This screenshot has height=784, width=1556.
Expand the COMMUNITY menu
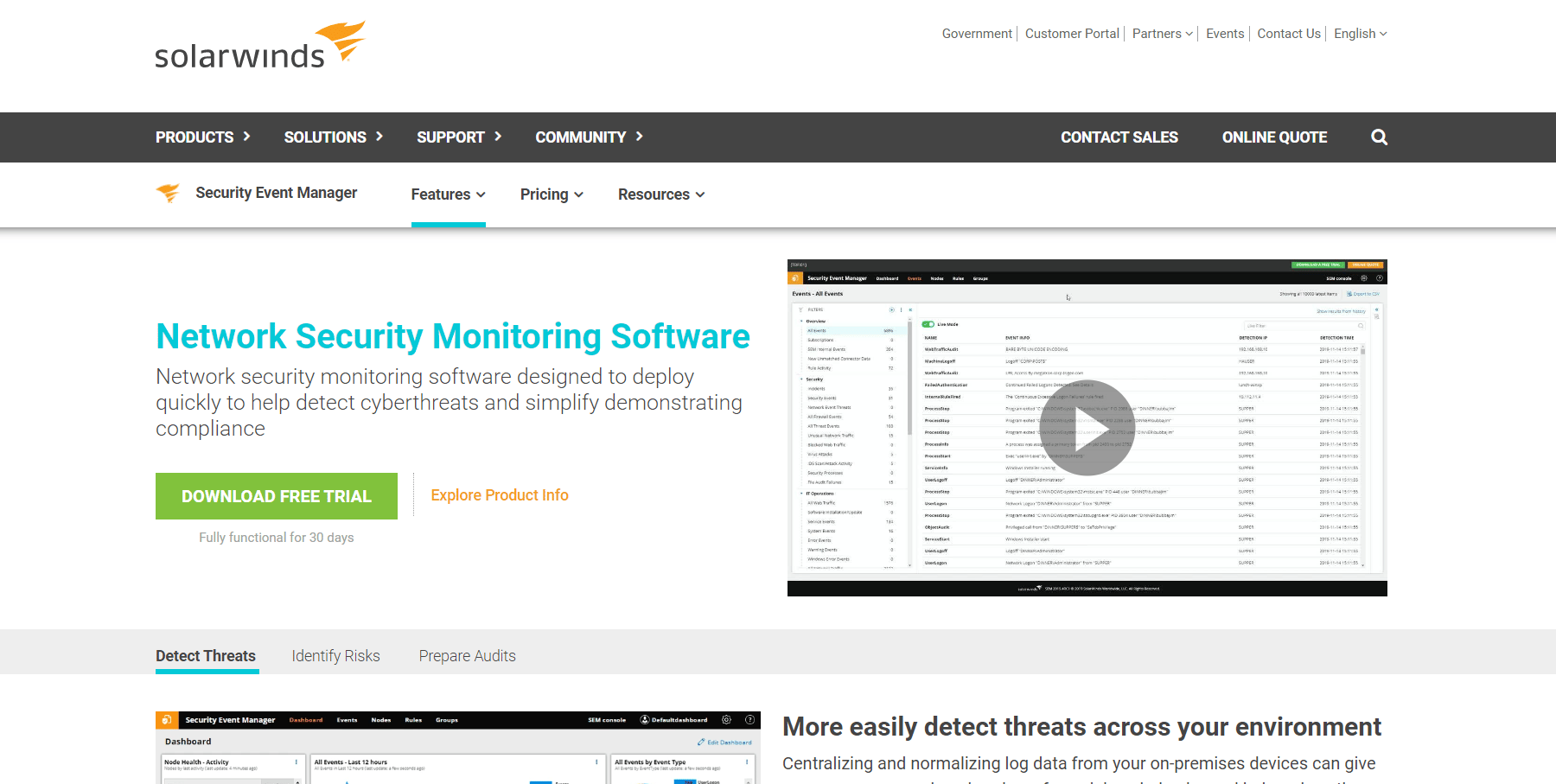point(590,137)
